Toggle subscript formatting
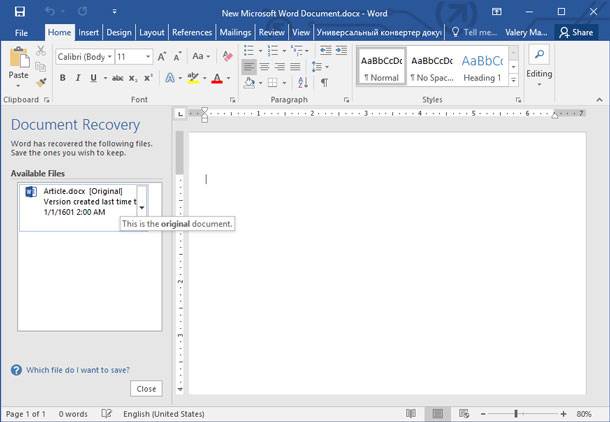 pos(133,78)
